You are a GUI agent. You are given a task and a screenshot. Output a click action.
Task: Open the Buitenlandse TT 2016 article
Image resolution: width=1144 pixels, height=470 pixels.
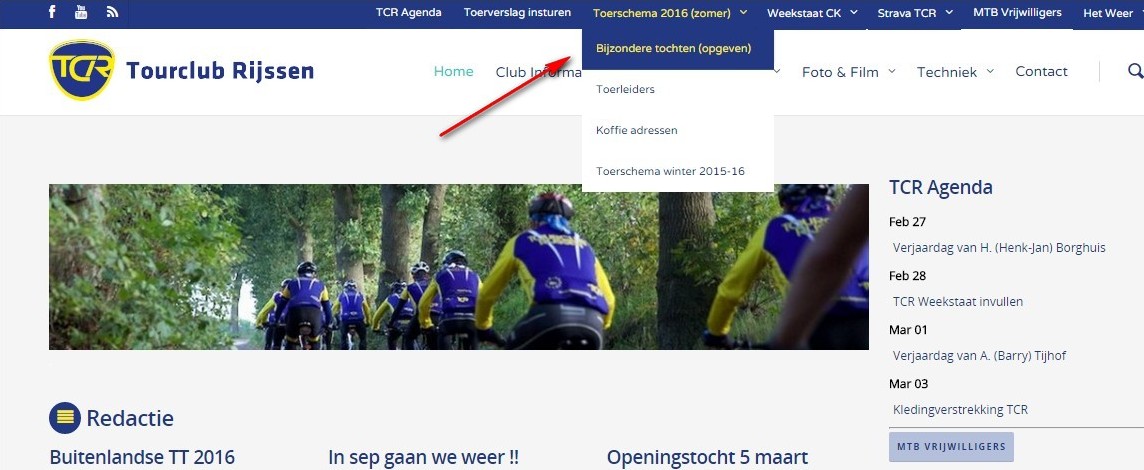click(142, 458)
